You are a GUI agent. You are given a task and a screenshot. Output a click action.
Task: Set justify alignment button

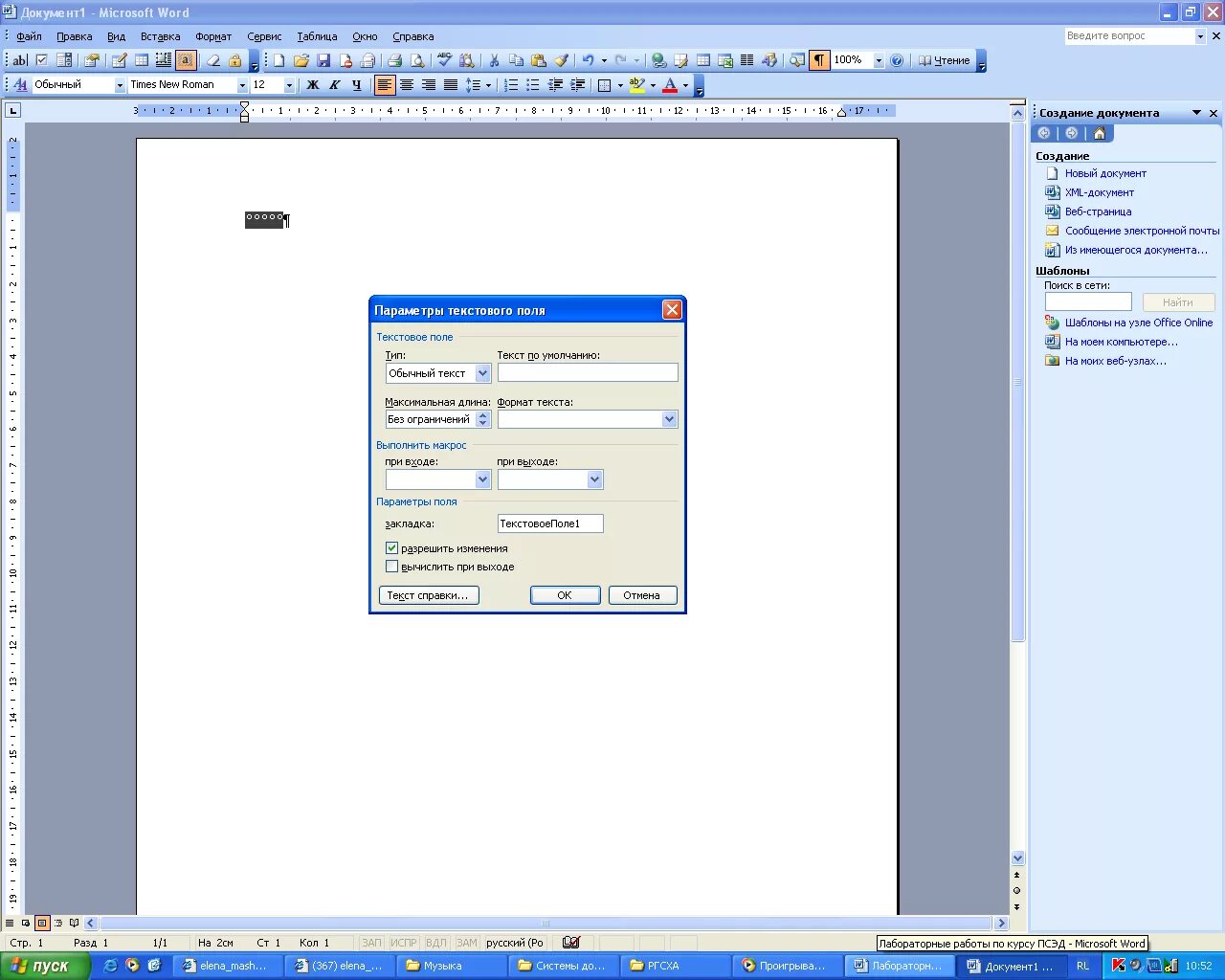[x=451, y=85]
